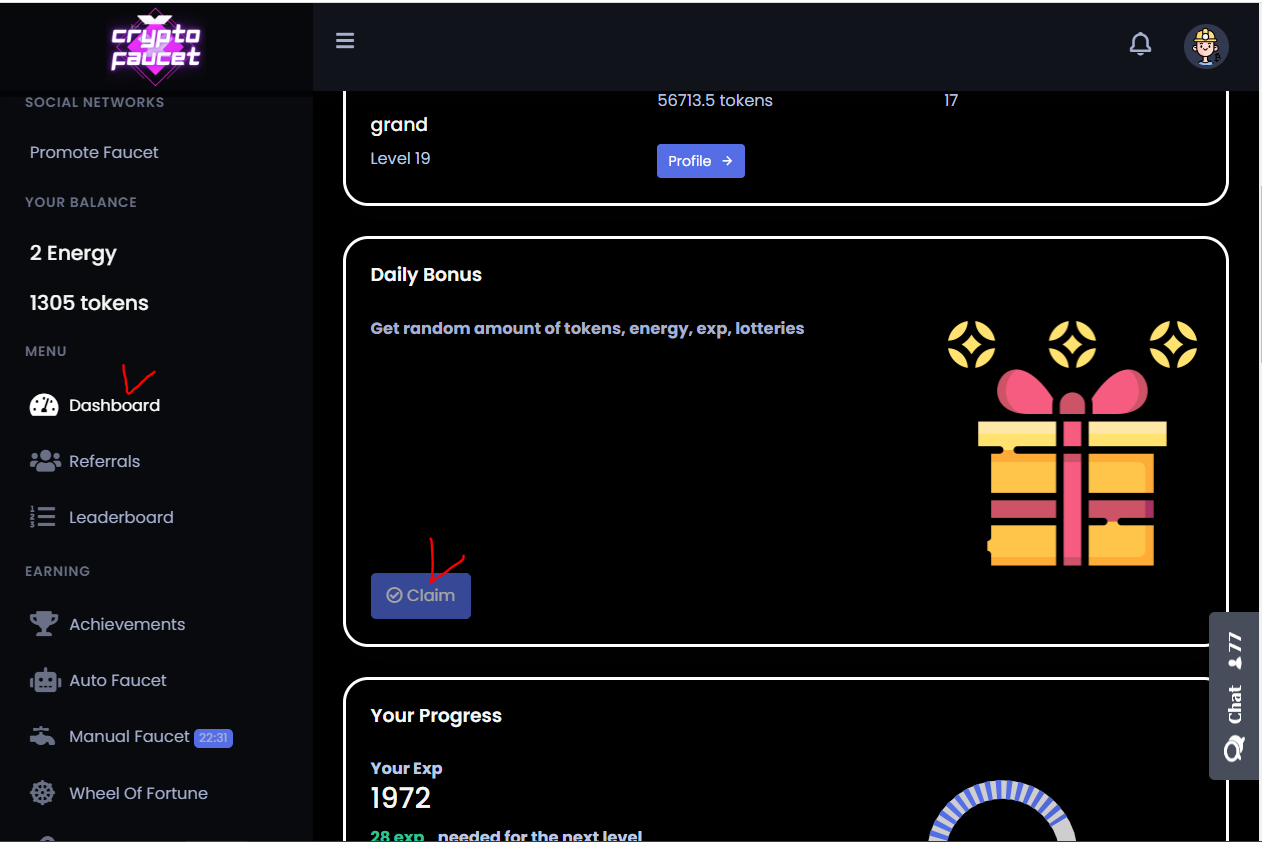1262x842 pixels.
Task: Click the Referrals people icon
Action: coord(44,461)
